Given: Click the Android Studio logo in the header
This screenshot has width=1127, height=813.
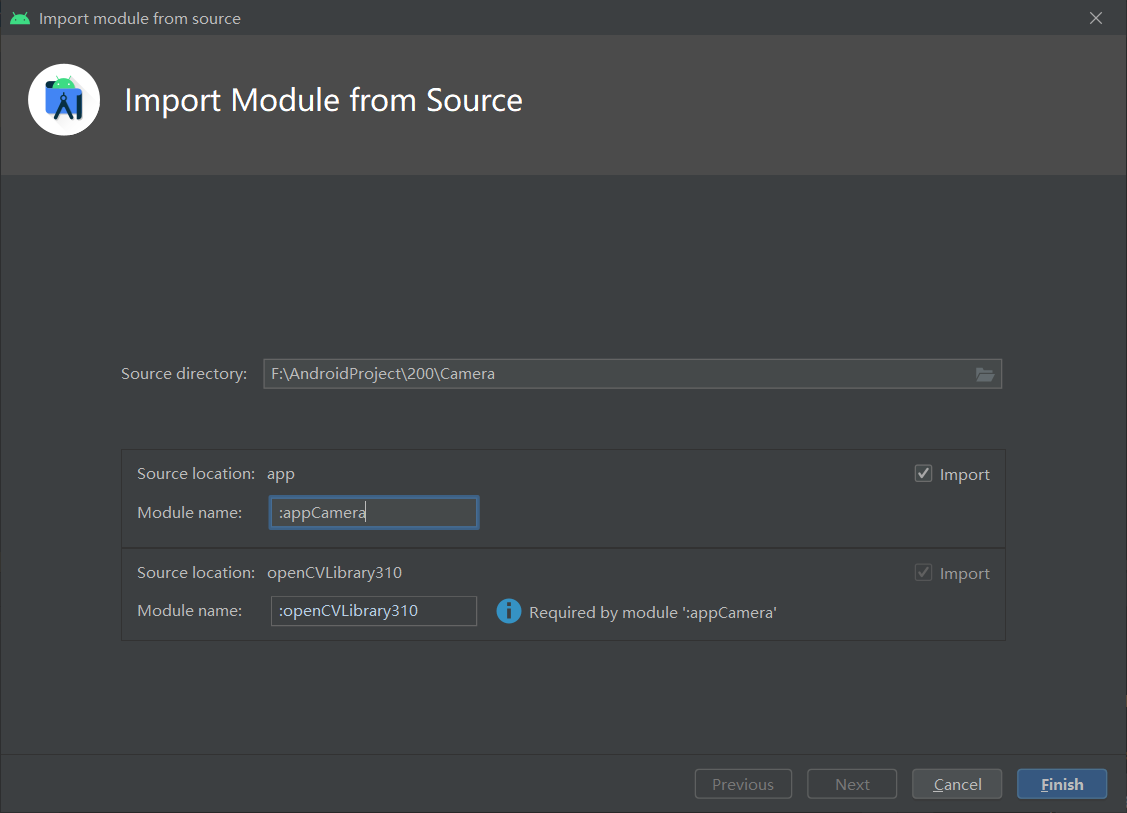Looking at the screenshot, I should pos(64,100).
